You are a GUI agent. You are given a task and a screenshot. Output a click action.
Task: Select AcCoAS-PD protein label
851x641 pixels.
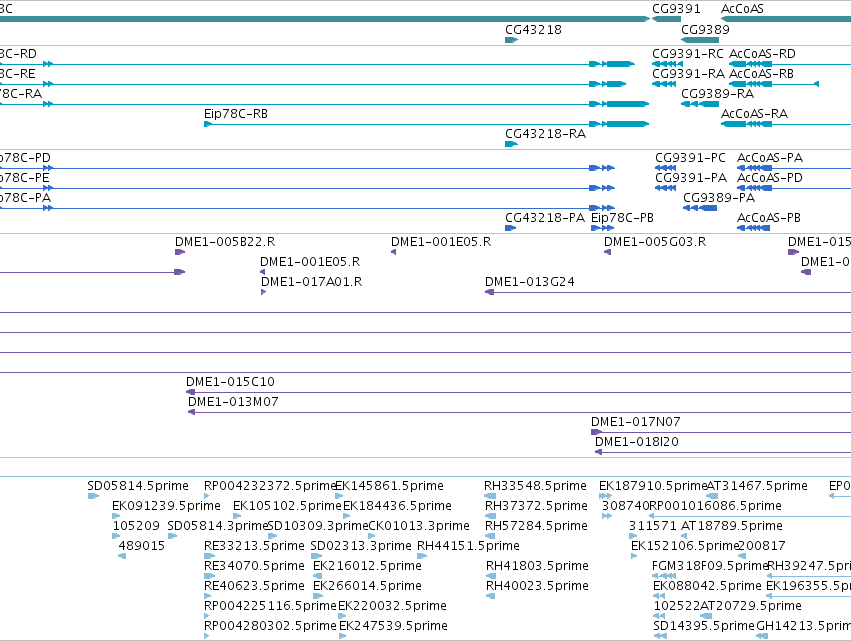point(770,178)
